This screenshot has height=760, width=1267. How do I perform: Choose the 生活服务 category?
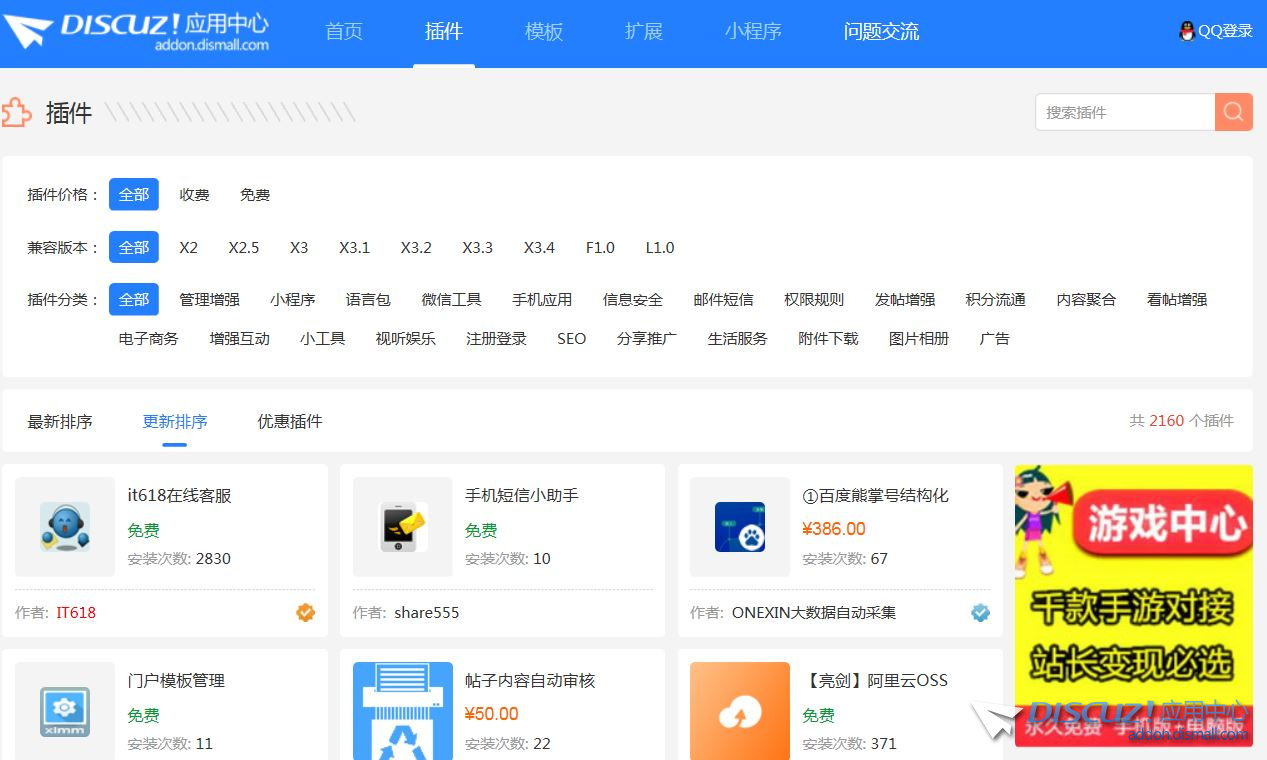tap(738, 338)
